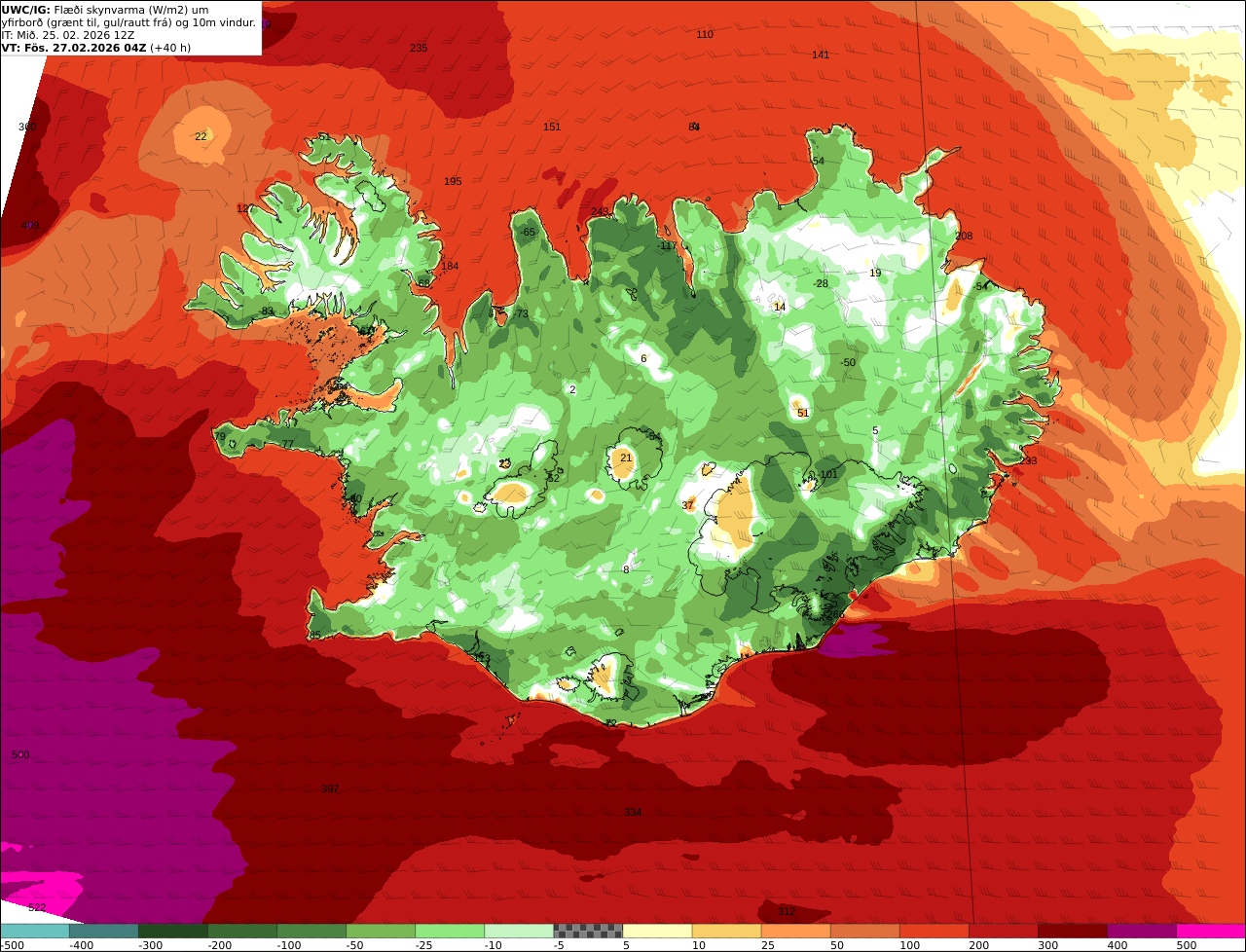Click the '8' flux value on map
The width and height of the screenshot is (1246, 952).
coord(626,569)
